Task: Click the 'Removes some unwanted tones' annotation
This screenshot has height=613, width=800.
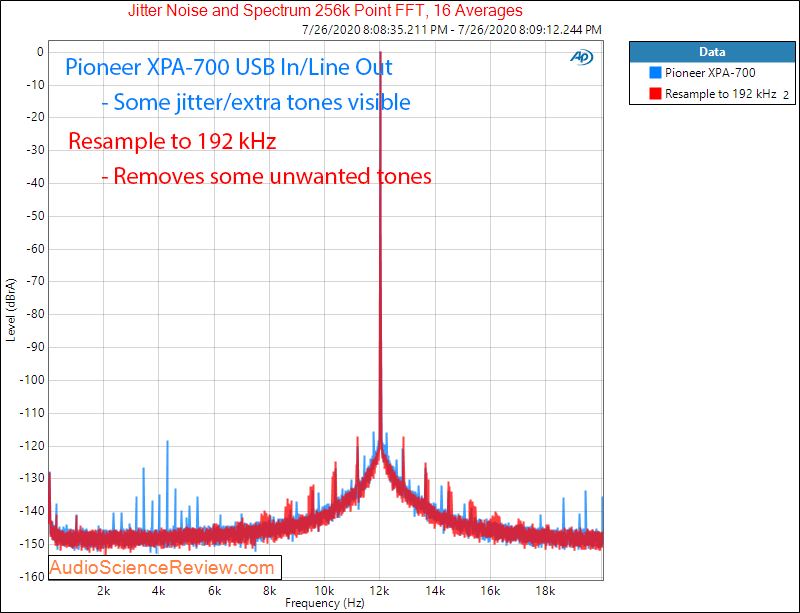Action: (x=266, y=176)
